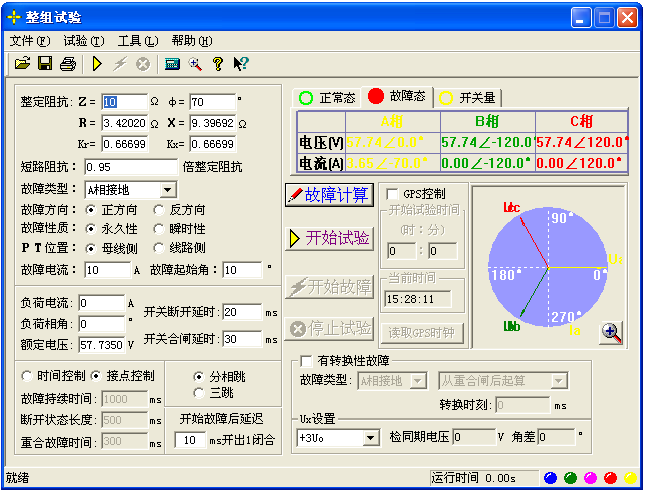Open the 工具(L) menu
The height and width of the screenshot is (492, 647).
tap(138, 41)
